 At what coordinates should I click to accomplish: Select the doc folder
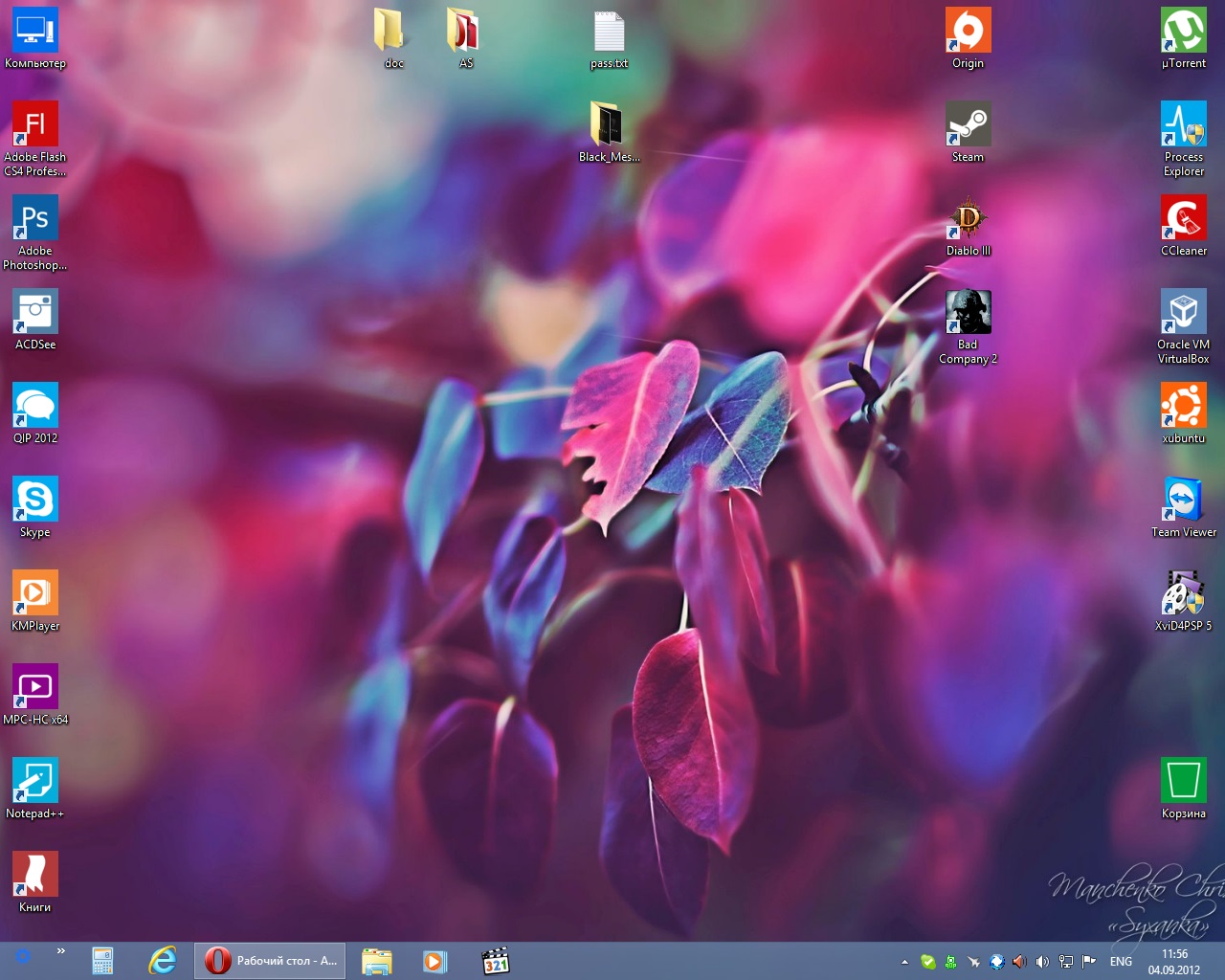coord(393,38)
